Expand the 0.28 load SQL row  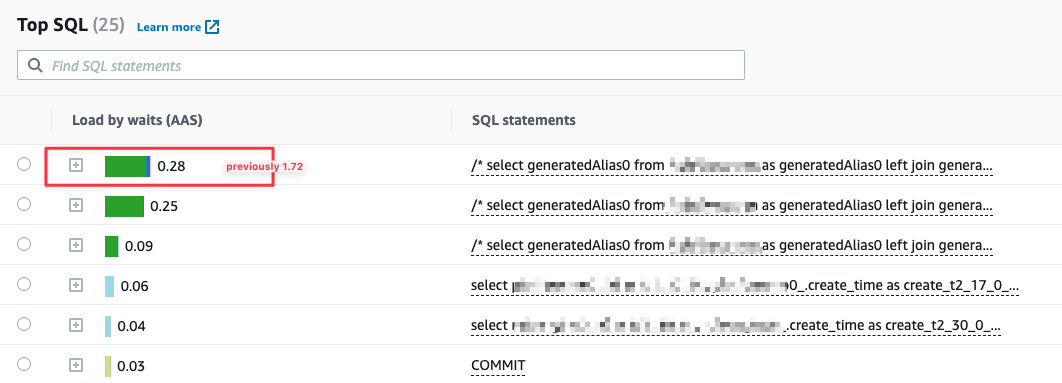tap(77, 165)
